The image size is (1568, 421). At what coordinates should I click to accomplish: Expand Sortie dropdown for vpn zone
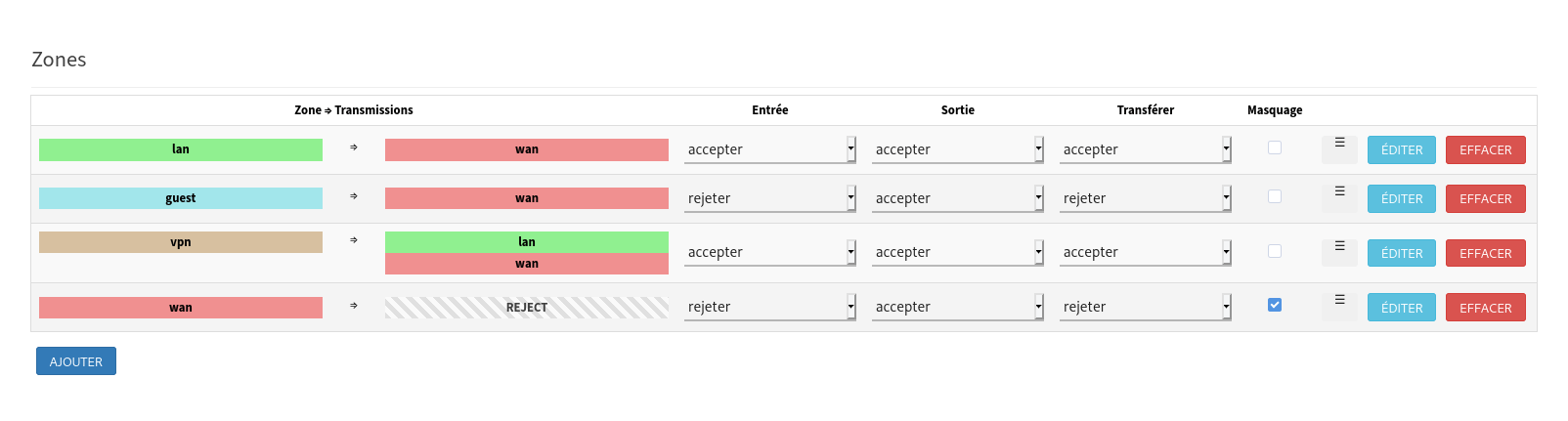(957, 252)
